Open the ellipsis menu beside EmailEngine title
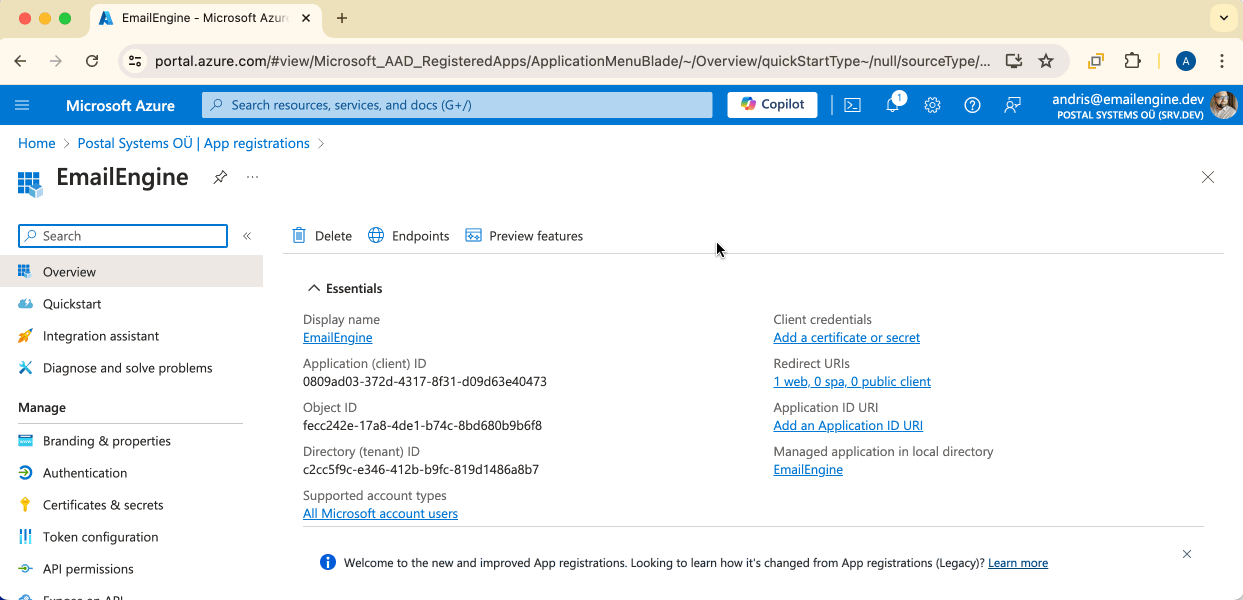Viewport: 1243px width, 600px height. click(251, 177)
